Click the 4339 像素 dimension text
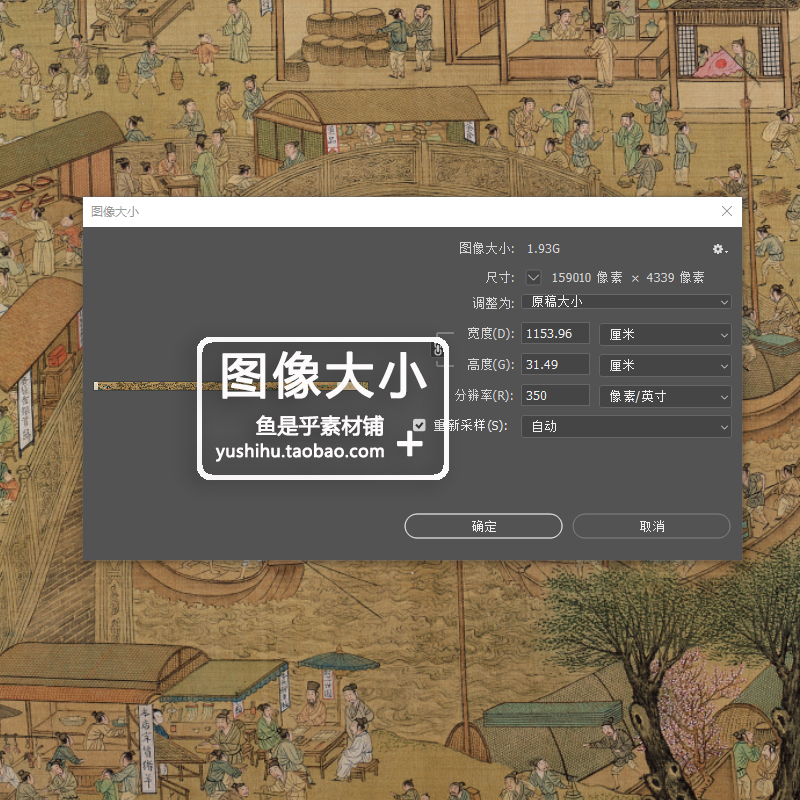The height and width of the screenshot is (800, 800). click(x=675, y=278)
